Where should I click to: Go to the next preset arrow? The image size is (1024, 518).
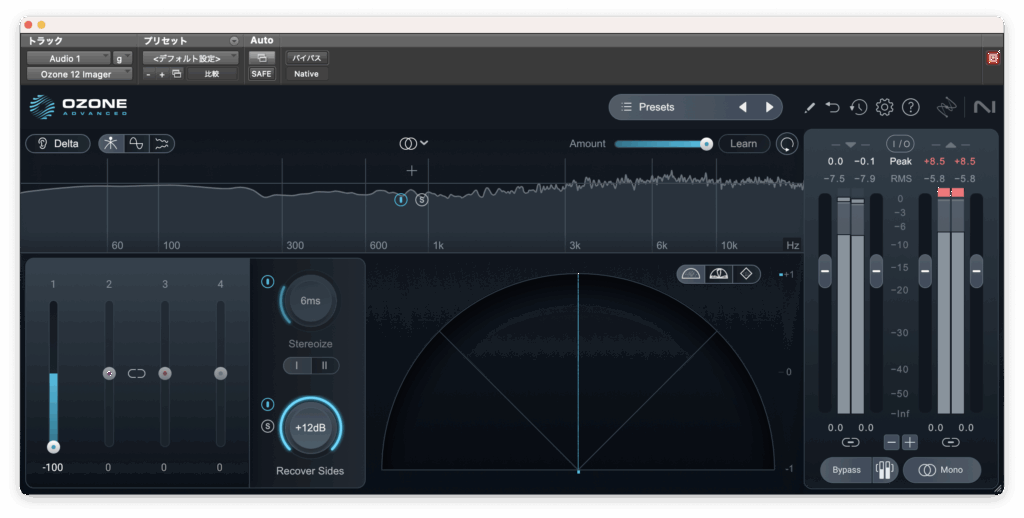pyautogui.click(x=769, y=107)
